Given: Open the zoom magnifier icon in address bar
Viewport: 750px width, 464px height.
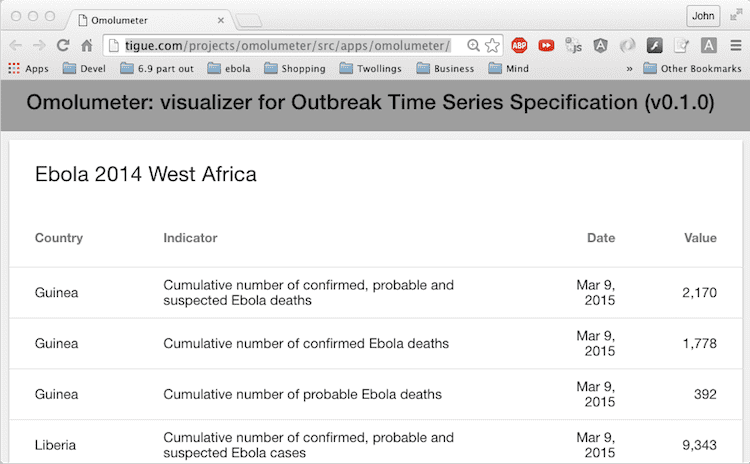Looking at the screenshot, I should pos(473,45).
